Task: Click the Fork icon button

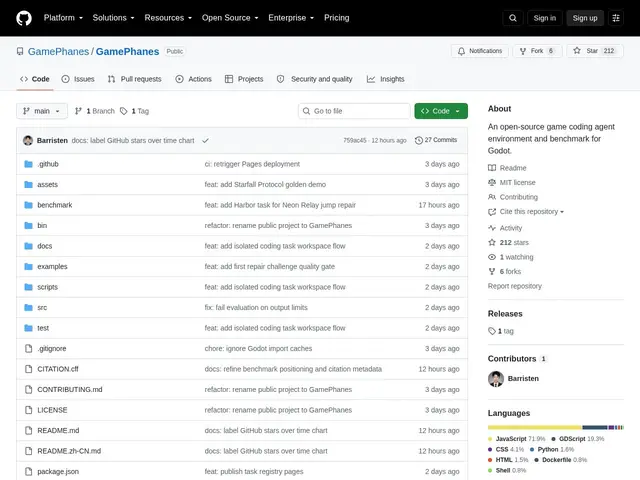Action: click(x=523, y=51)
